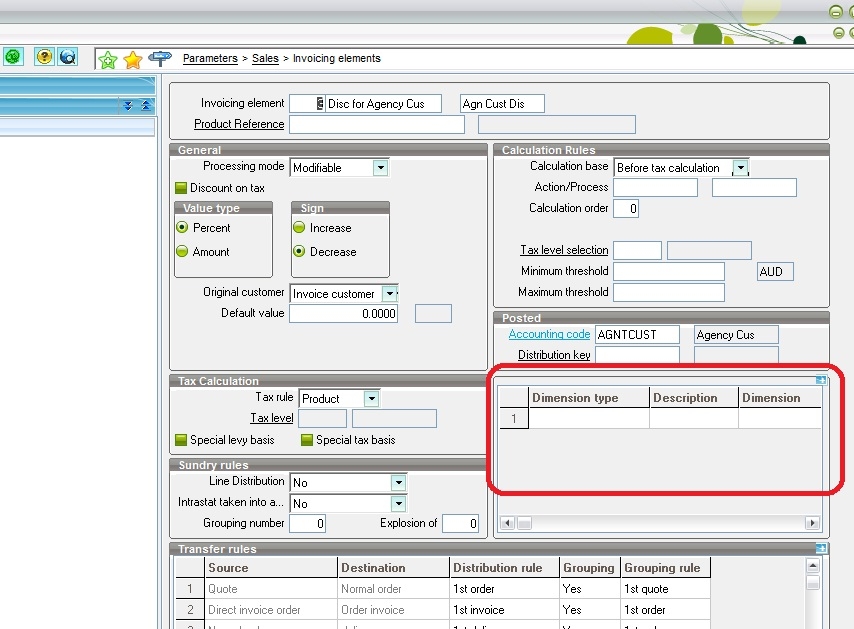Click the expand icon on Transfer rules header
The height and width of the screenshot is (629, 854).
click(821, 548)
